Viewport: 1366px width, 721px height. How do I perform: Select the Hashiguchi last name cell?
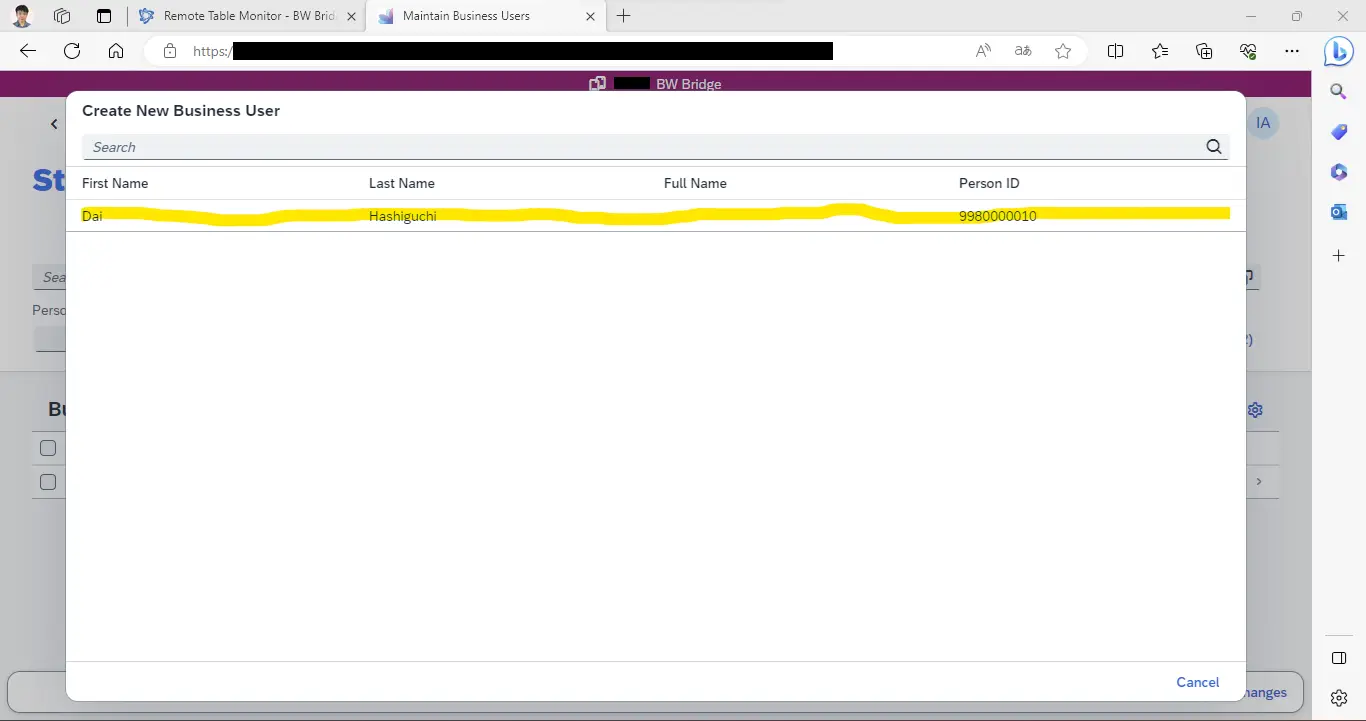402,216
